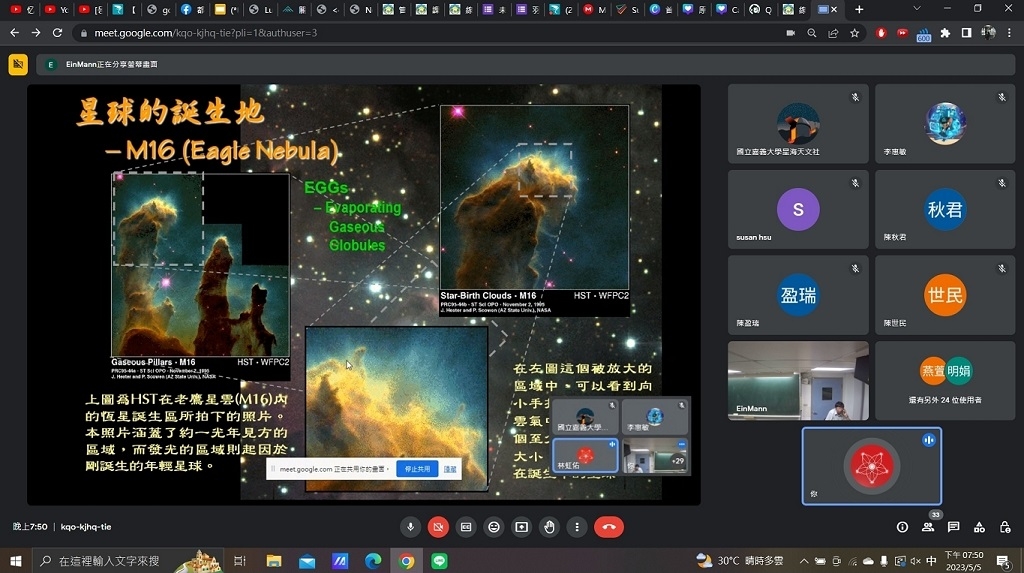This screenshot has height=573, width=1024.
Task: Click the red fast-forward extension icon
Action: tap(903, 33)
